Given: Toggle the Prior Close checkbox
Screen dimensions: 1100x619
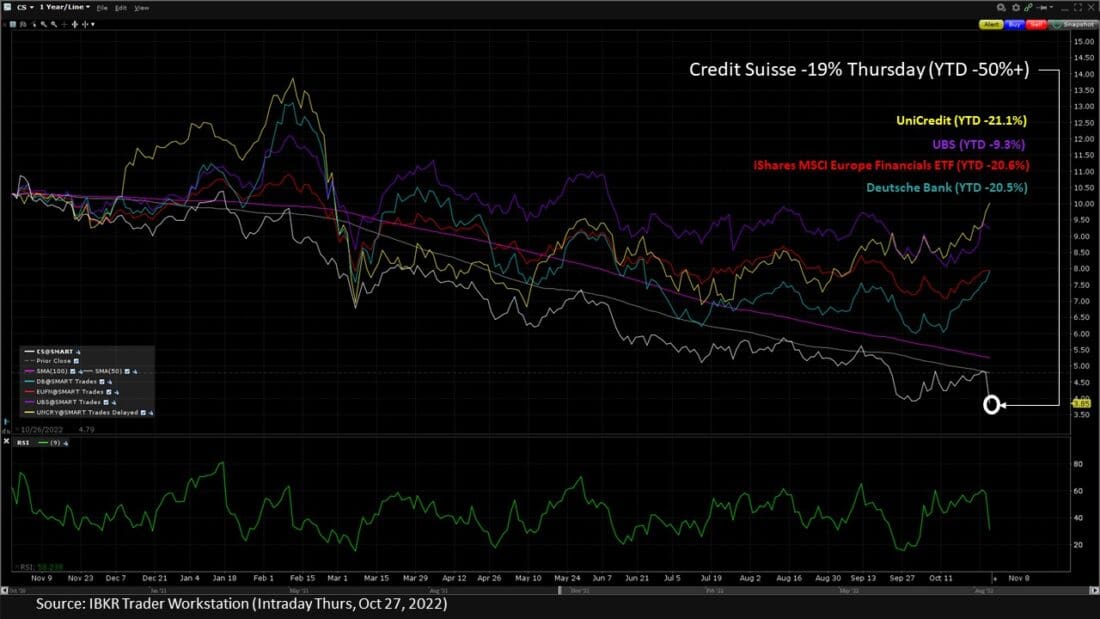Looking at the screenshot, I should tap(76, 361).
